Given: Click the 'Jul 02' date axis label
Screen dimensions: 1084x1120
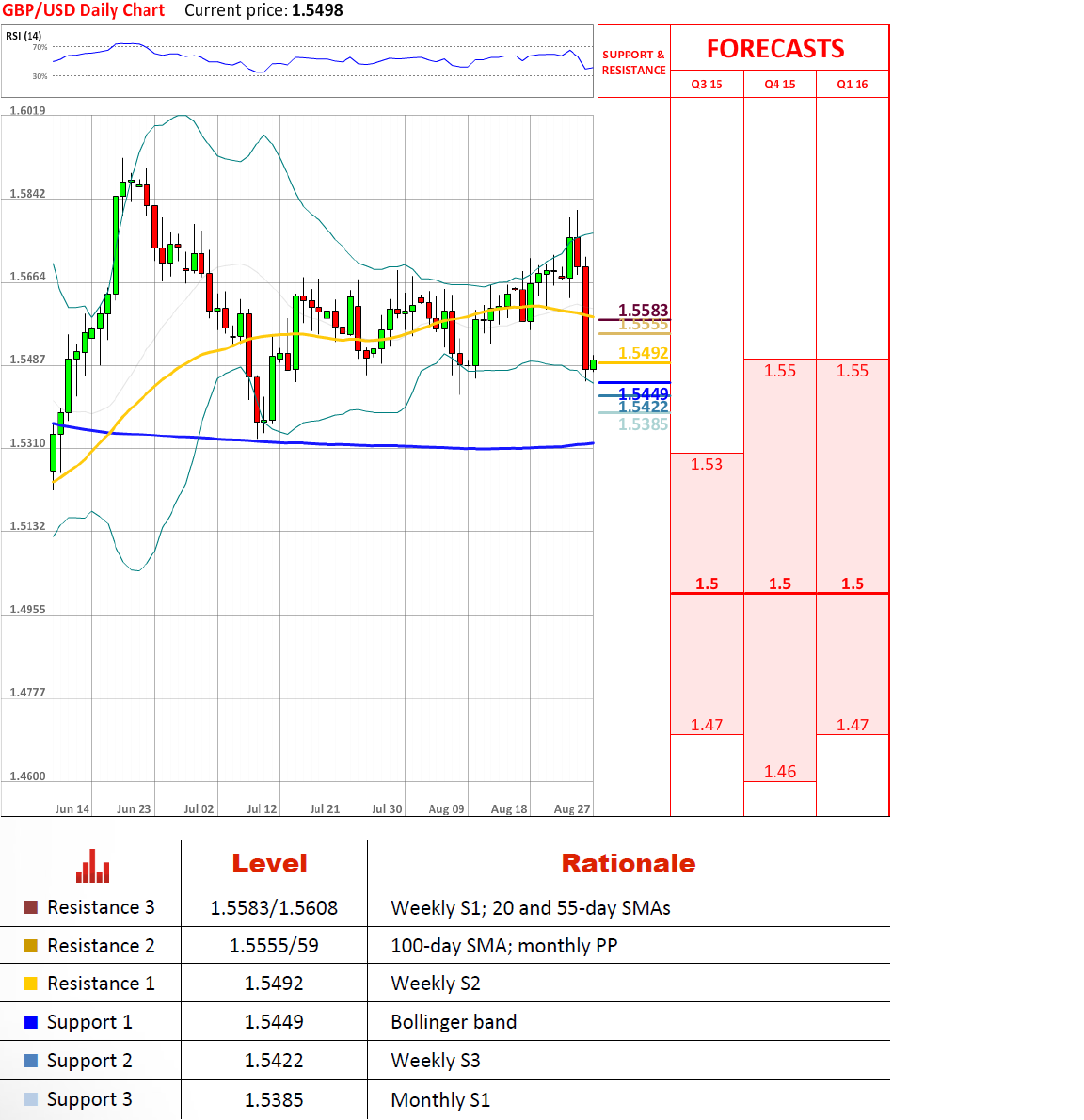Looking at the screenshot, I should (x=199, y=808).
